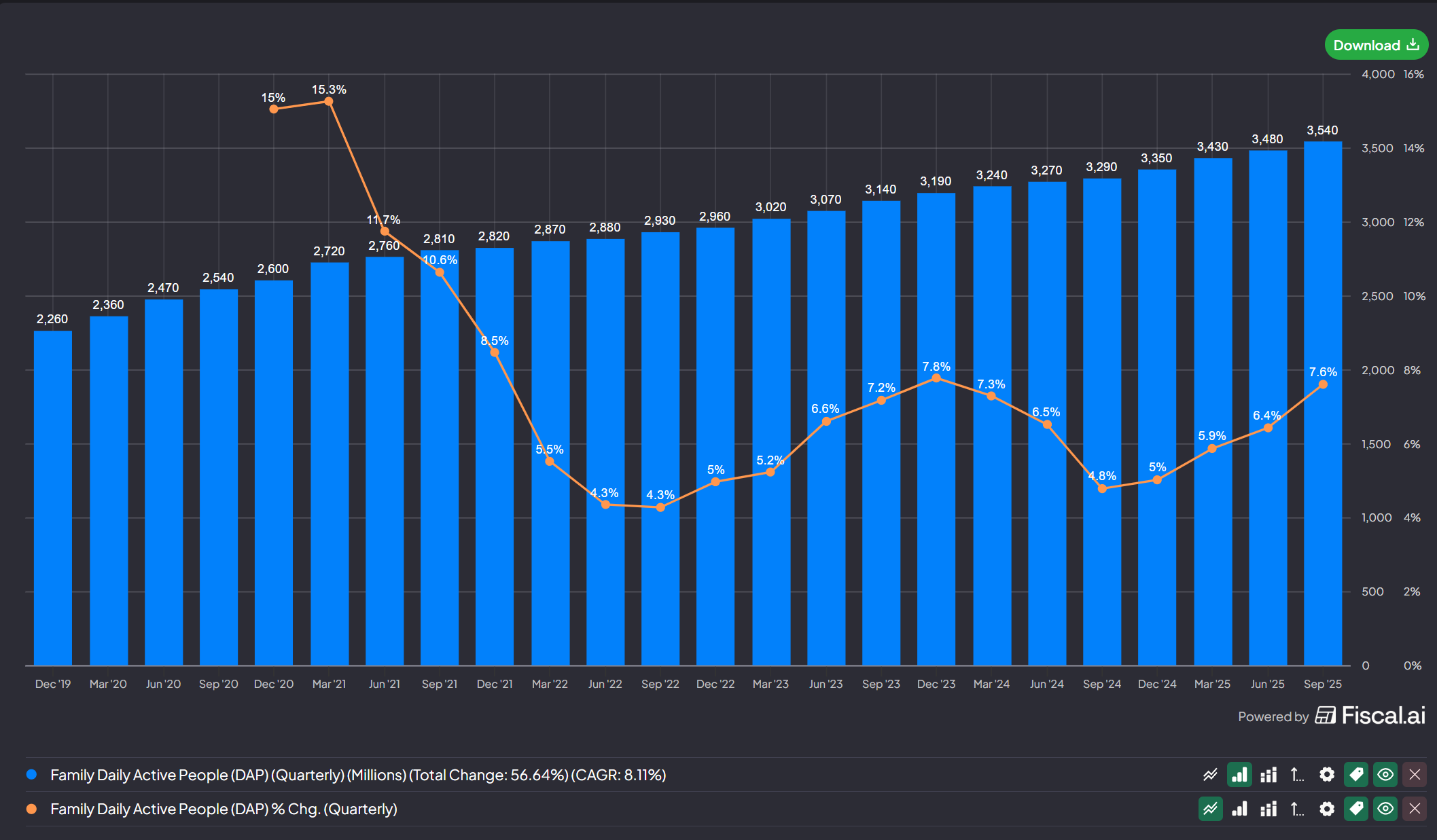Screen dimensions: 1437x840
Task: Choose stacked bar icon for DAP % Chg. series
Action: click(x=1269, y=809)
